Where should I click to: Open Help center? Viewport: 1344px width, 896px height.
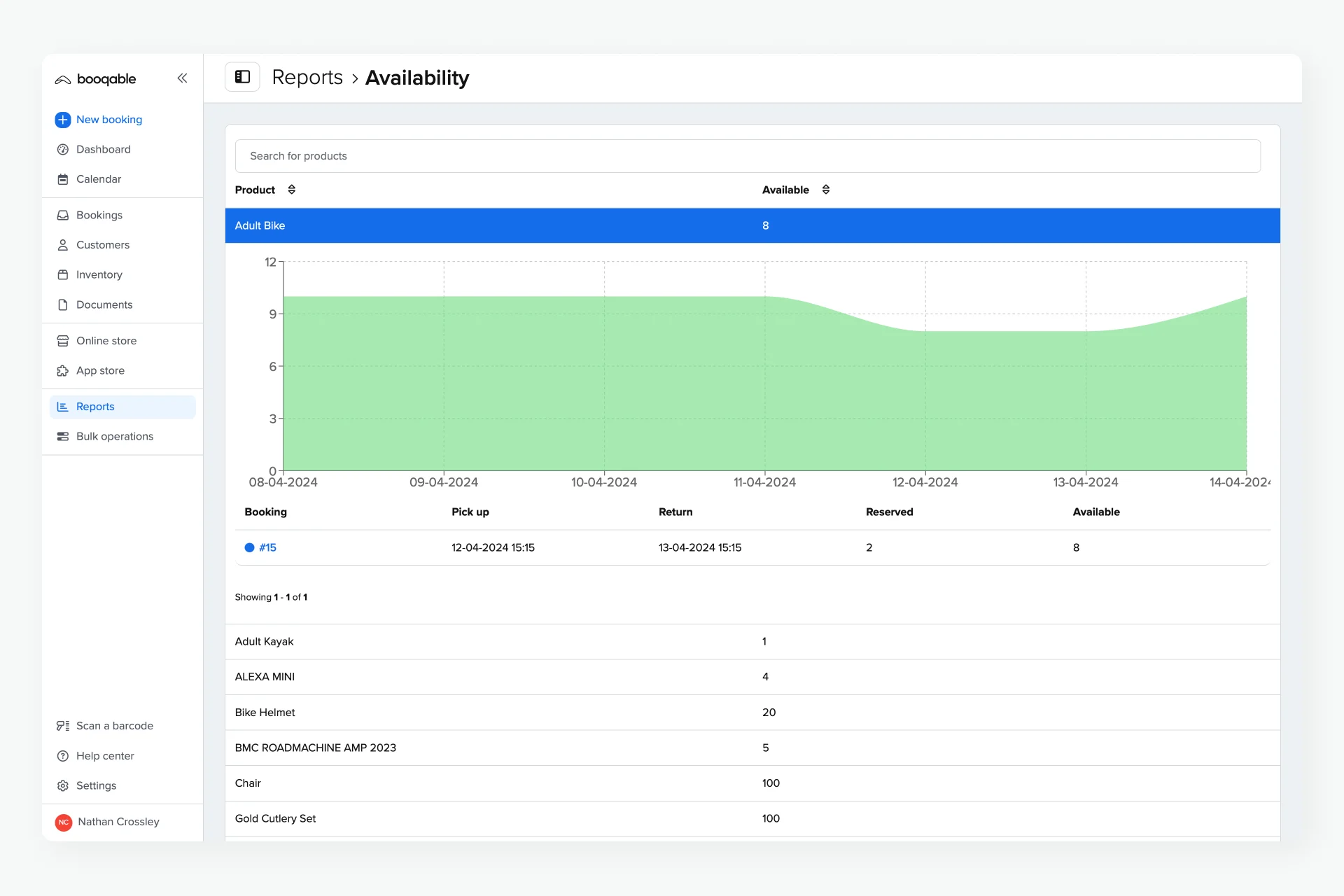coord(105,755)
